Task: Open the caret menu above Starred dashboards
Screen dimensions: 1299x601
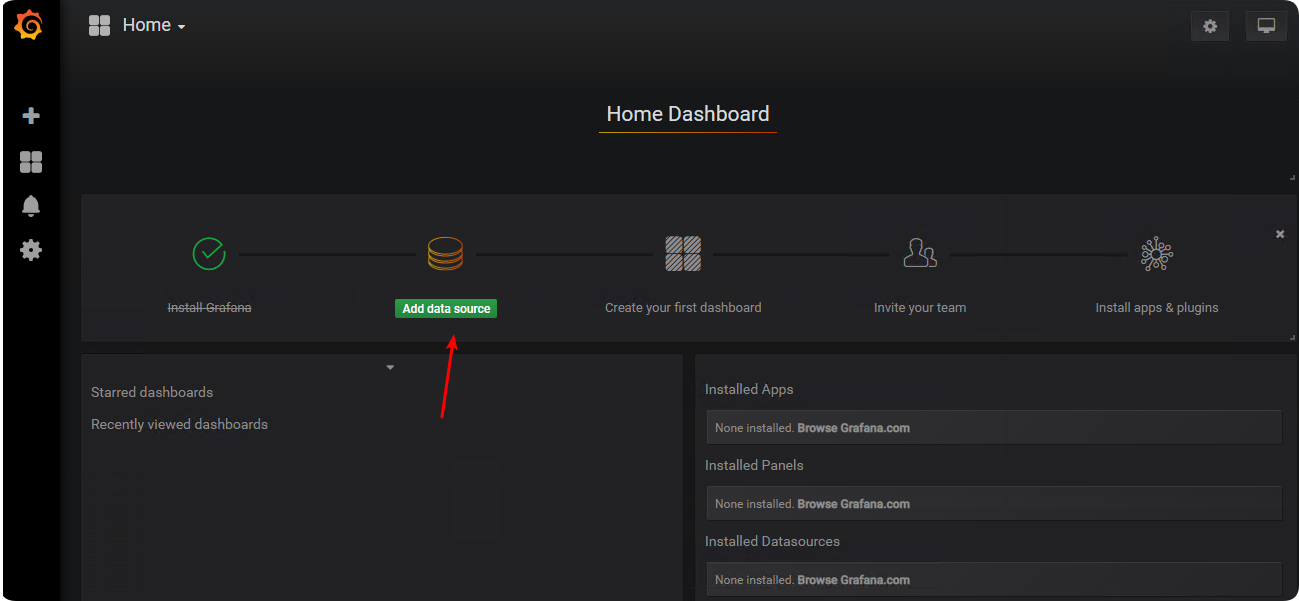Action: (x=390, y=368)
